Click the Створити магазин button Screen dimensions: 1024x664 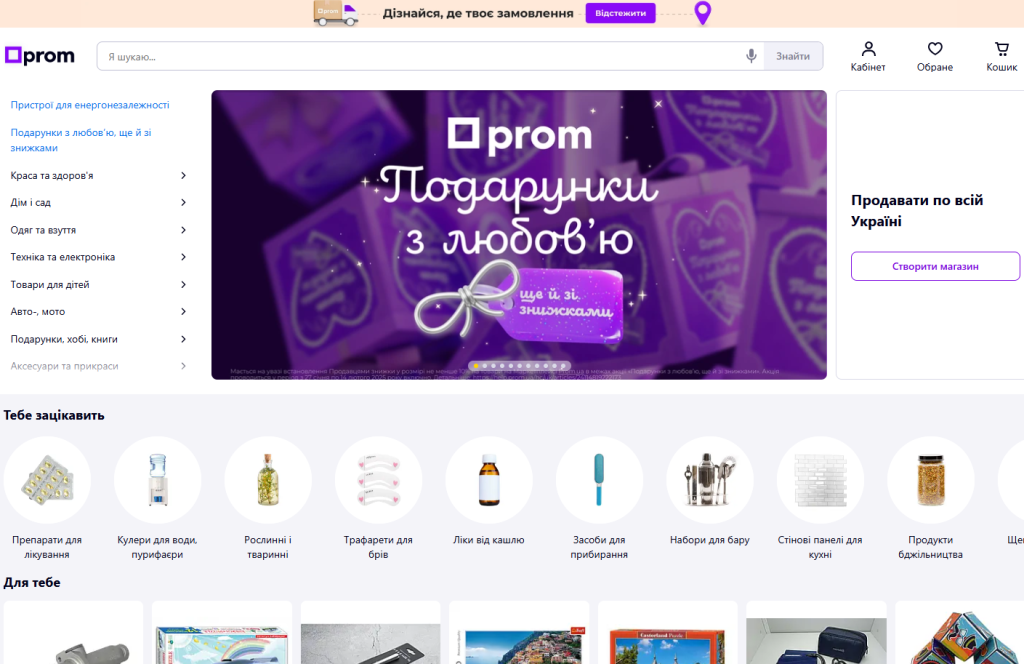pos(935,266)
